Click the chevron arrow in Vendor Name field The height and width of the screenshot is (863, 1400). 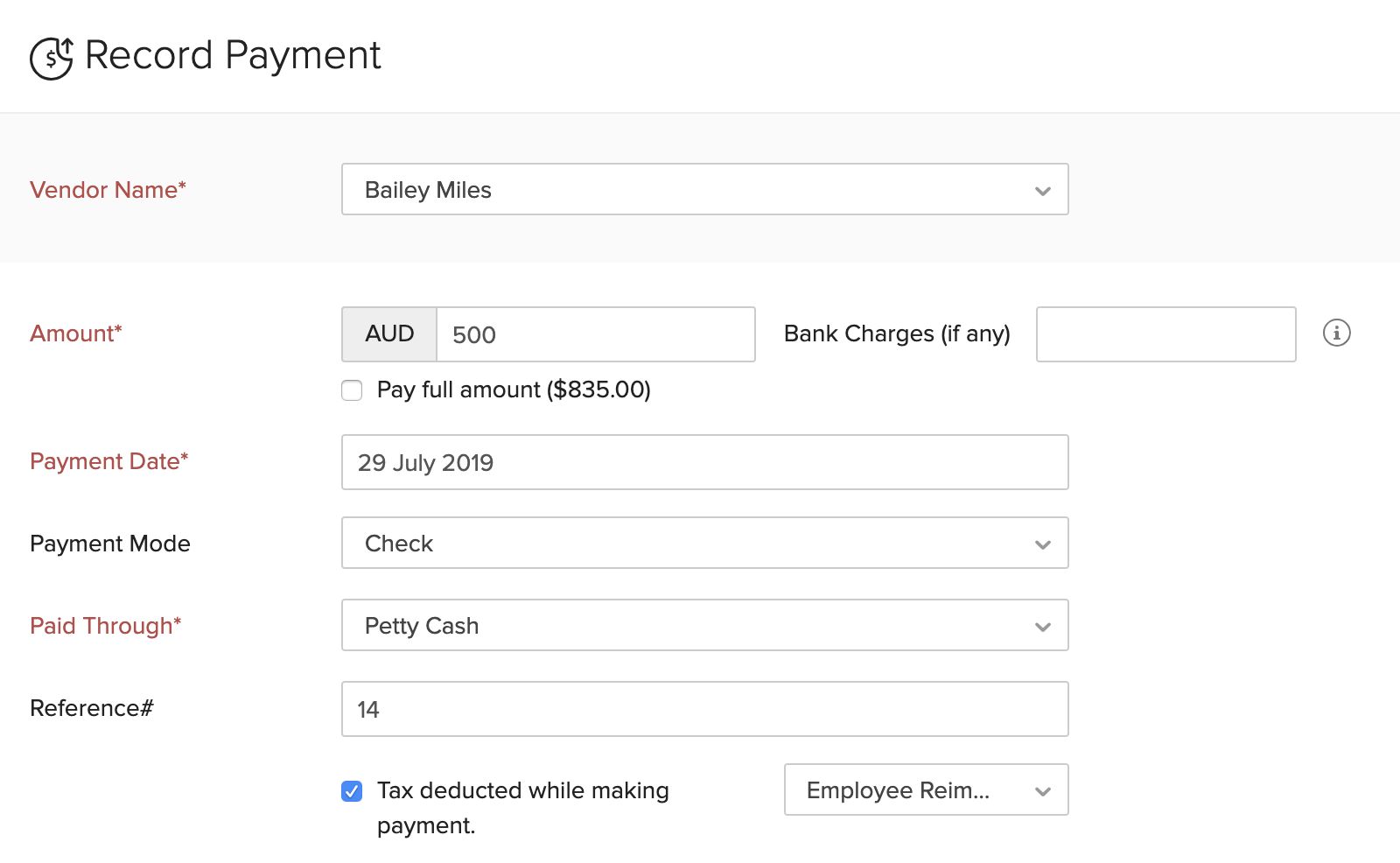1042,191
